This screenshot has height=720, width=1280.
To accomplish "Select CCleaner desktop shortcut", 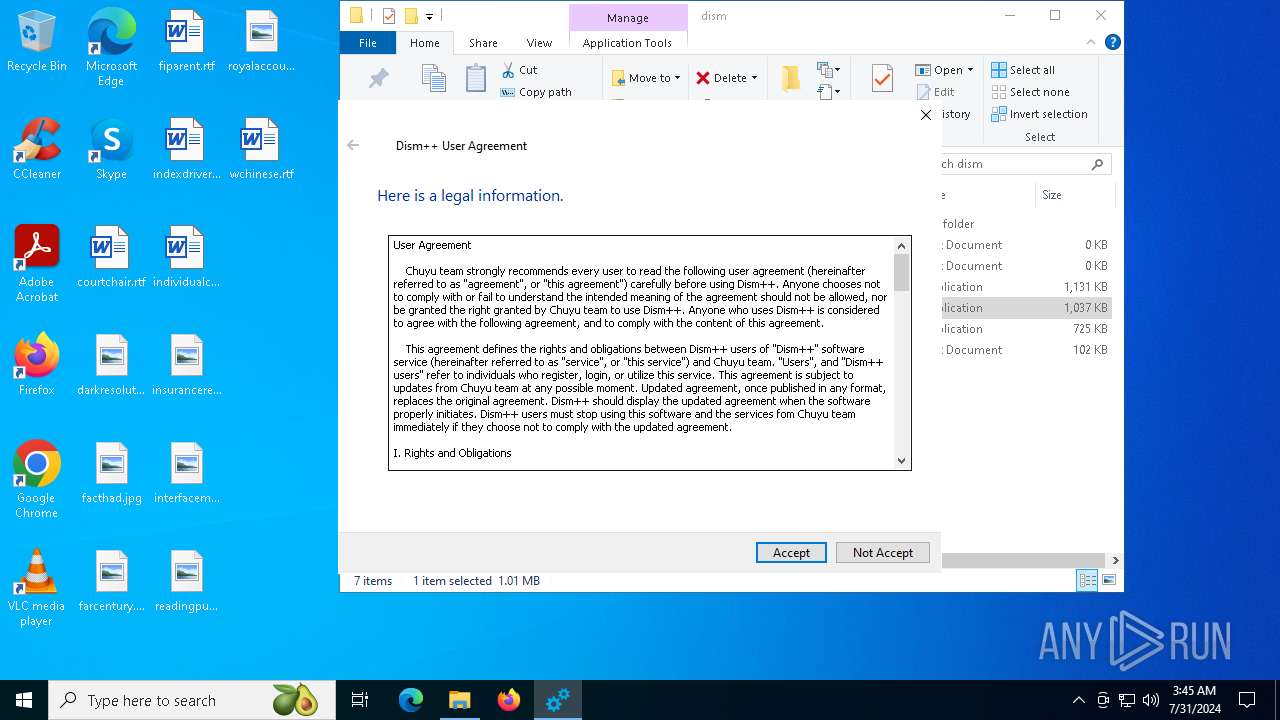I will pos(37,149).
